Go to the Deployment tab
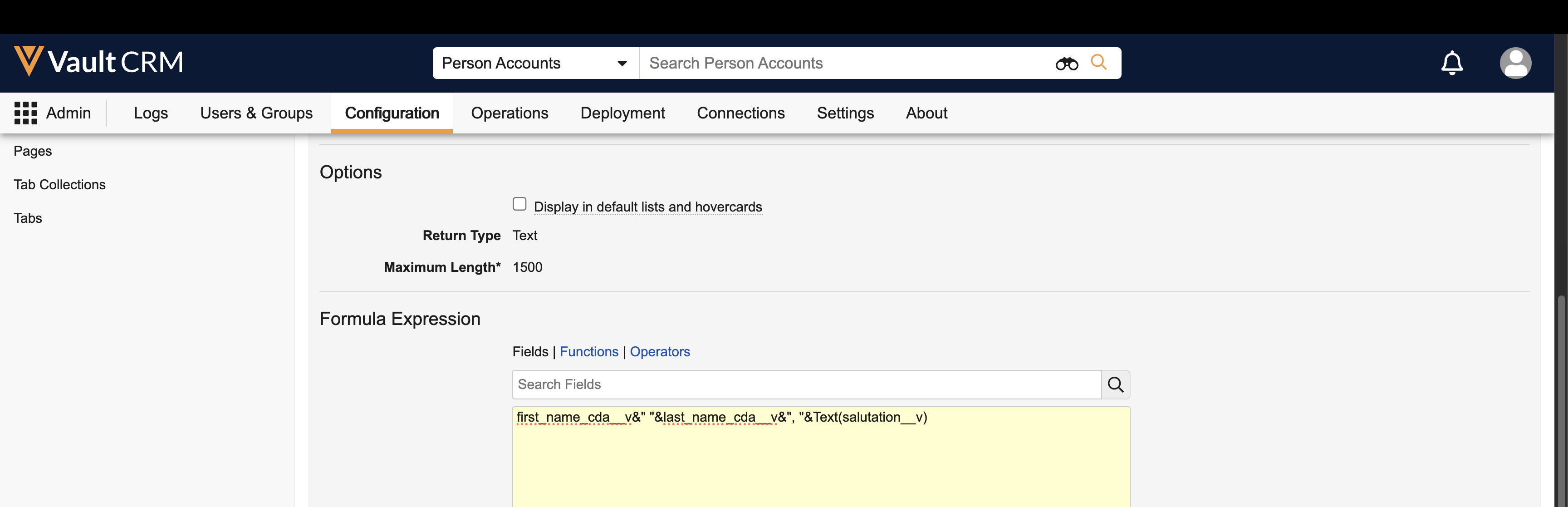Image resolution: width=1568 pixels, height=507 pixels. click(622, 113)
